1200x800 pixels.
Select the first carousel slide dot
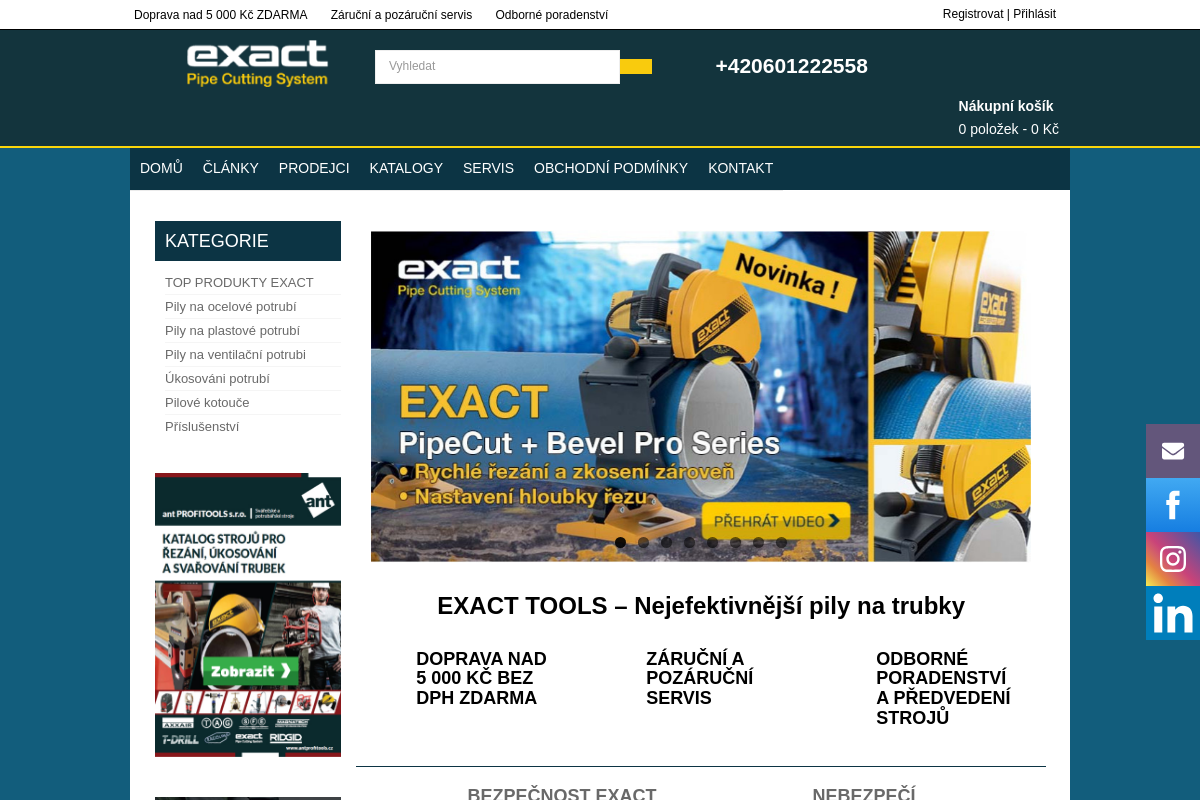coord(620,541)
